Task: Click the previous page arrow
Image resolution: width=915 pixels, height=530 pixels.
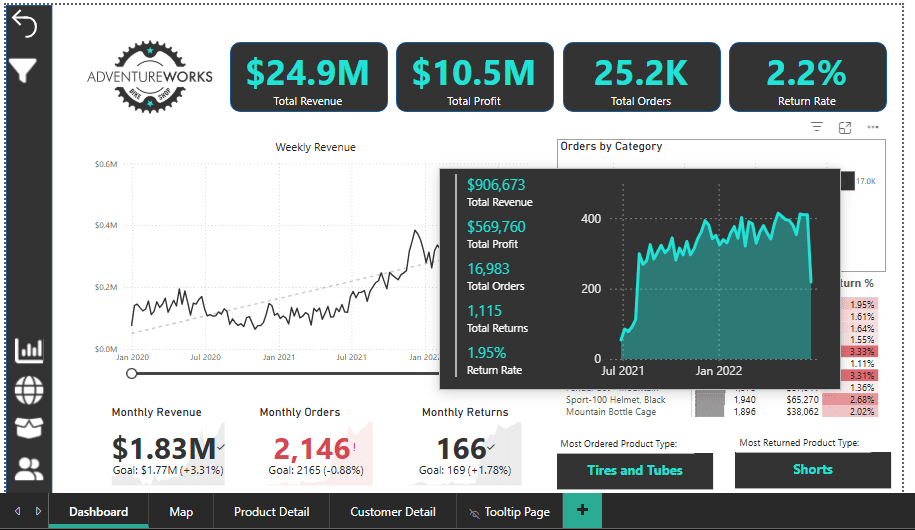Action: [18, 511]
